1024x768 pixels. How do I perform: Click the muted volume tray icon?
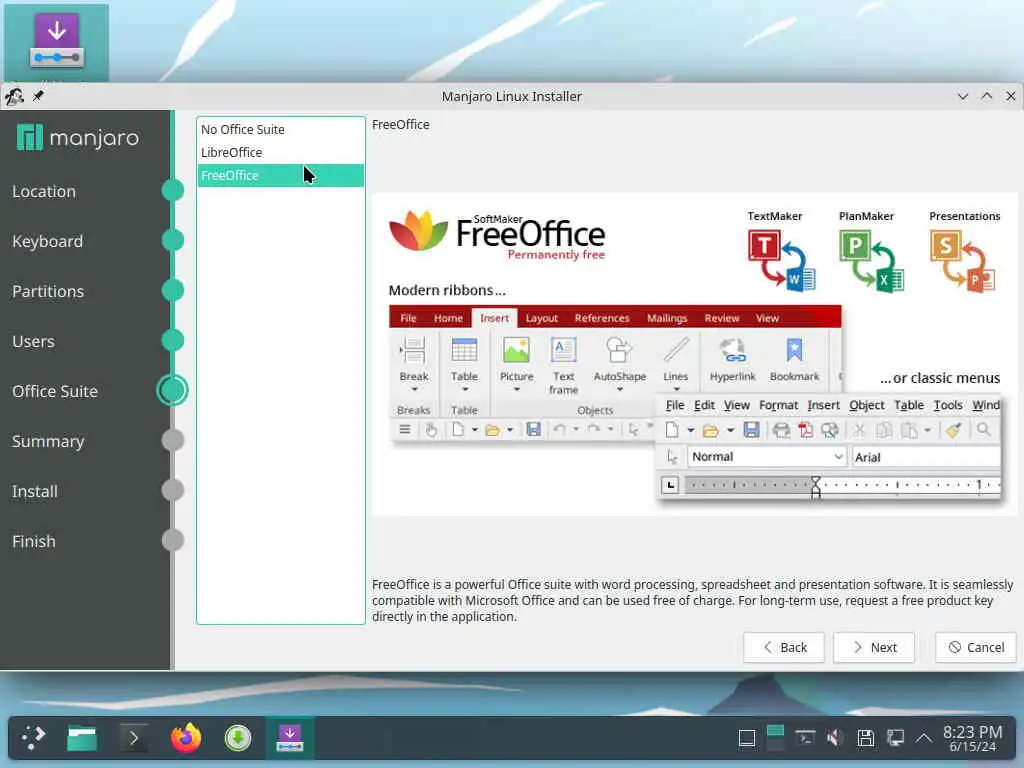pyautogui.click(x=835, y=738)
